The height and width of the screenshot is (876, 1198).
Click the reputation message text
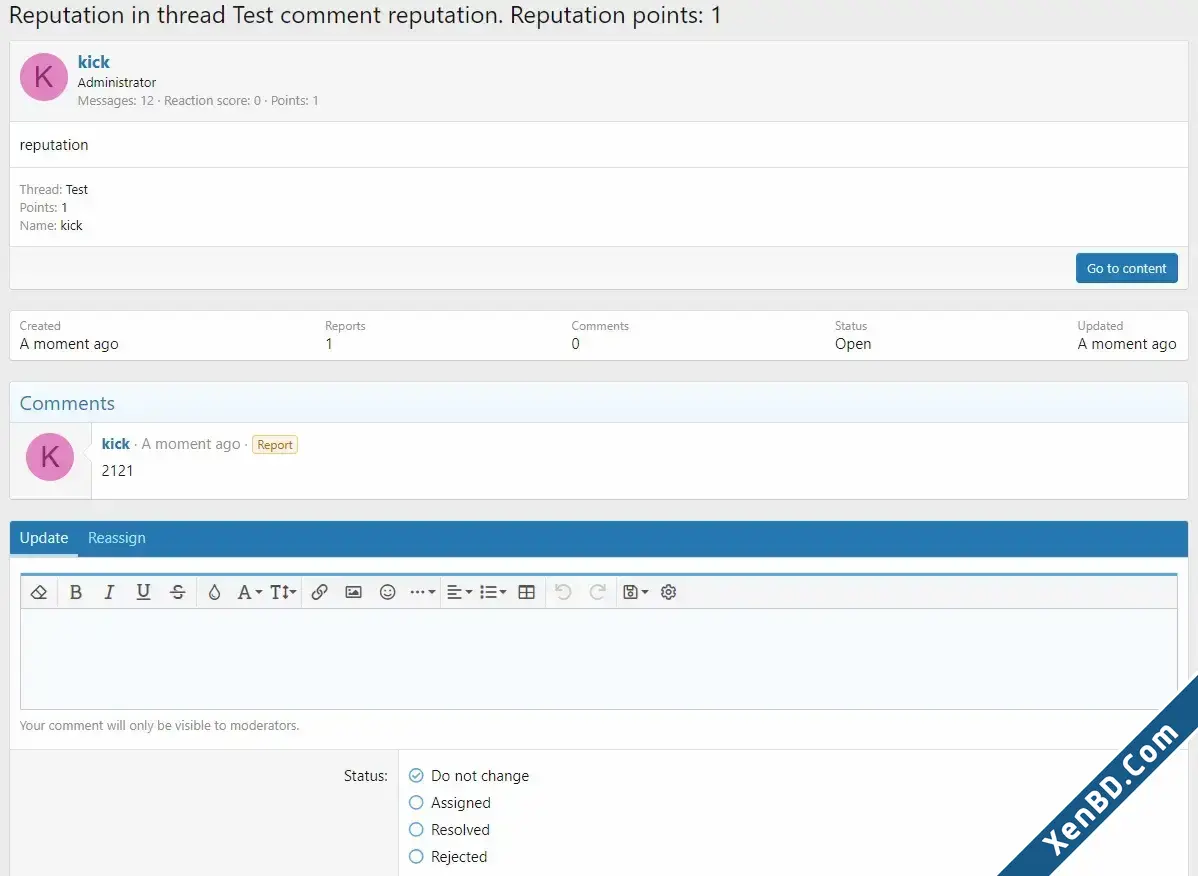click(x=53, y=145)
